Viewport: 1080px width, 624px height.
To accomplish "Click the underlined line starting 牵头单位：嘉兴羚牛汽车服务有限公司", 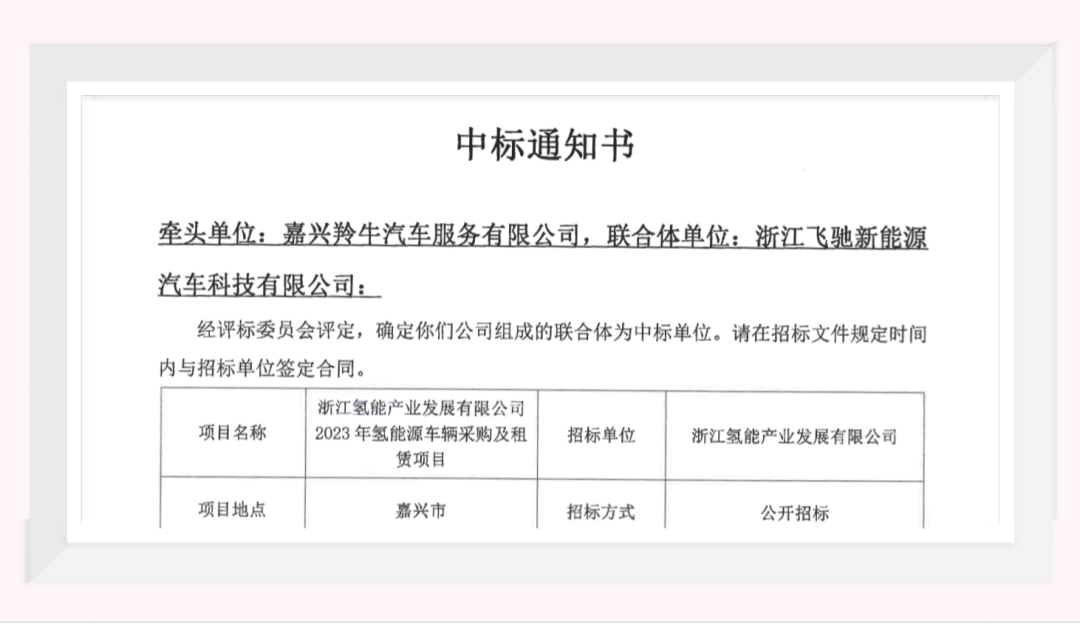I will [543, 236].
